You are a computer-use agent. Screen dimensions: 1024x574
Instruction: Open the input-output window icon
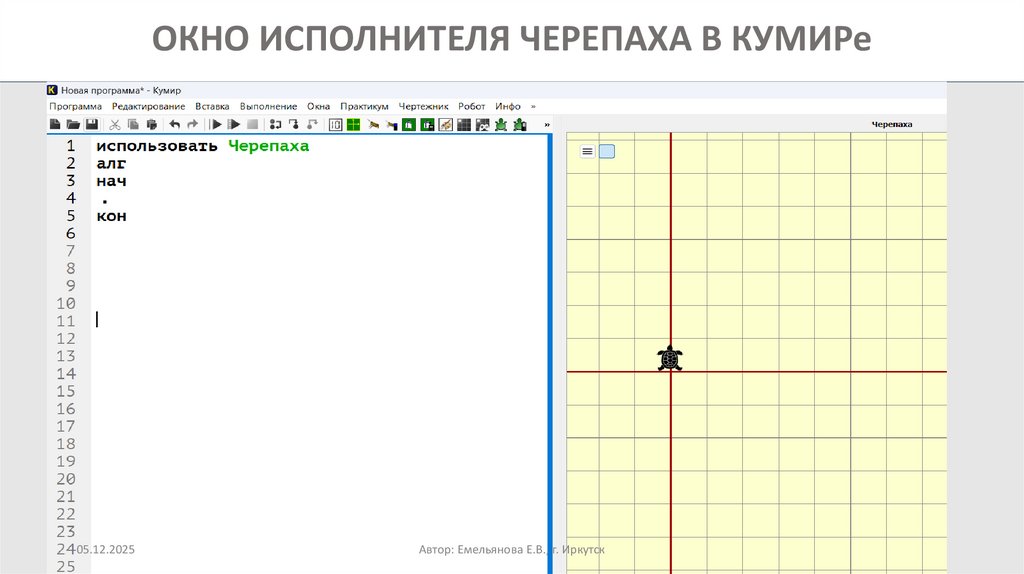pos(336,124)
